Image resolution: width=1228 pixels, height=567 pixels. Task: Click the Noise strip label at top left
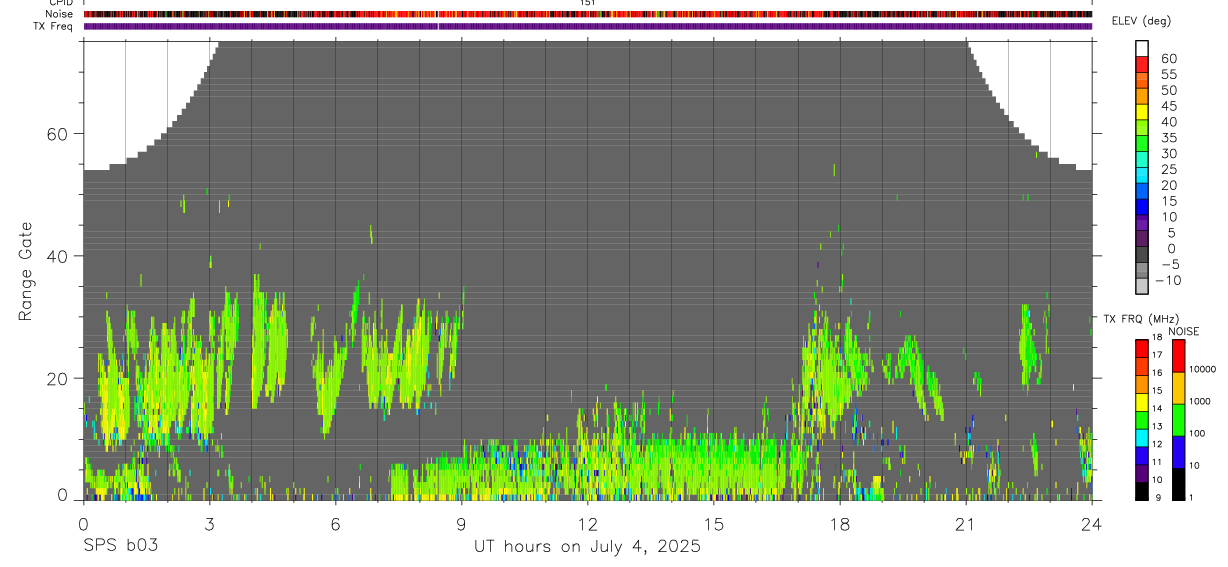(59, 14)
